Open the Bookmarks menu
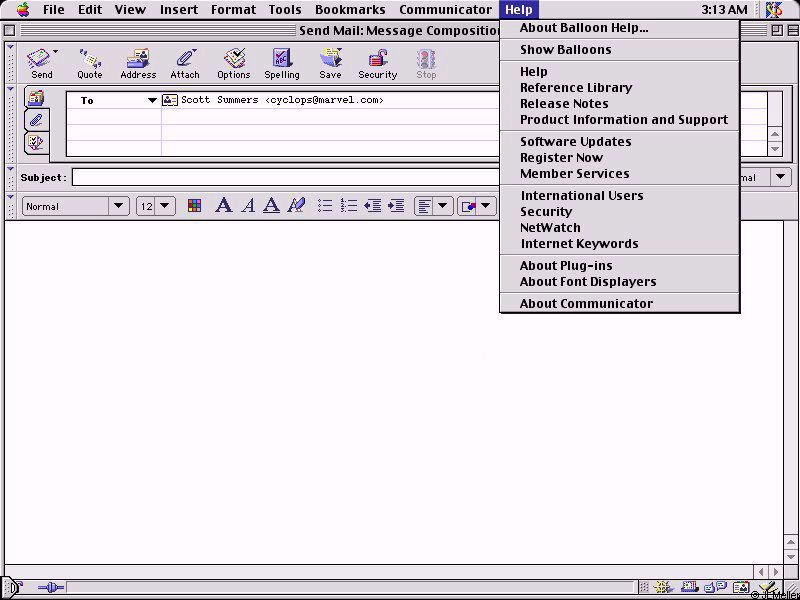 (350, 10)
